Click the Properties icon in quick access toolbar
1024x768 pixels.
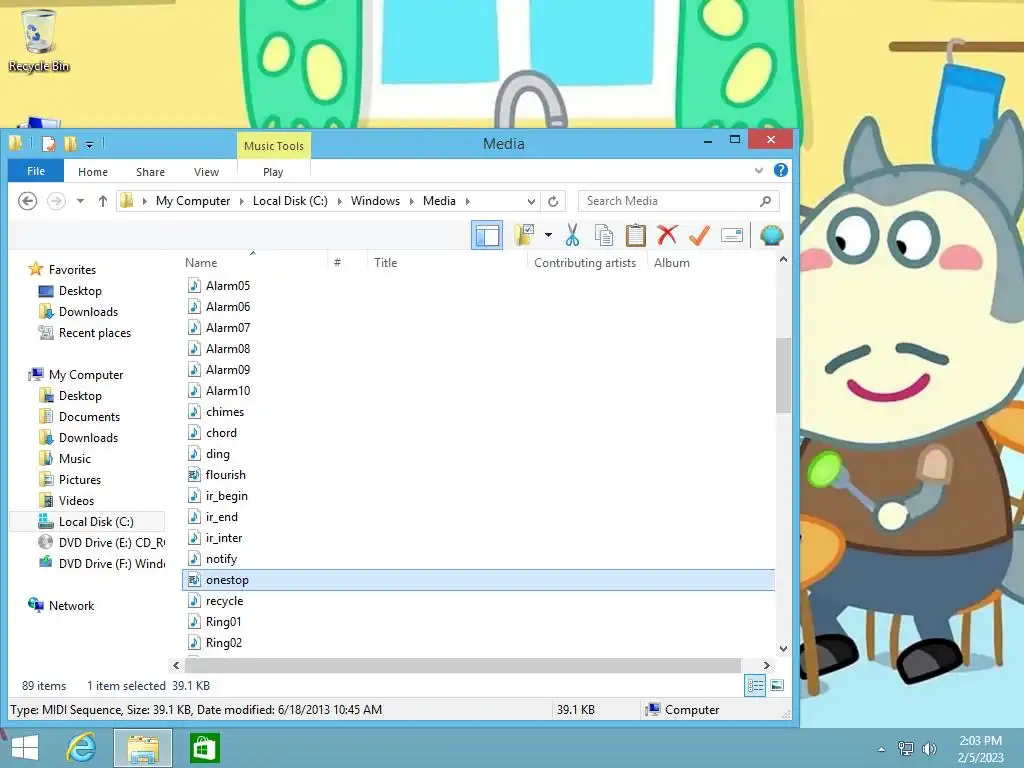click(x=48, y=144)
